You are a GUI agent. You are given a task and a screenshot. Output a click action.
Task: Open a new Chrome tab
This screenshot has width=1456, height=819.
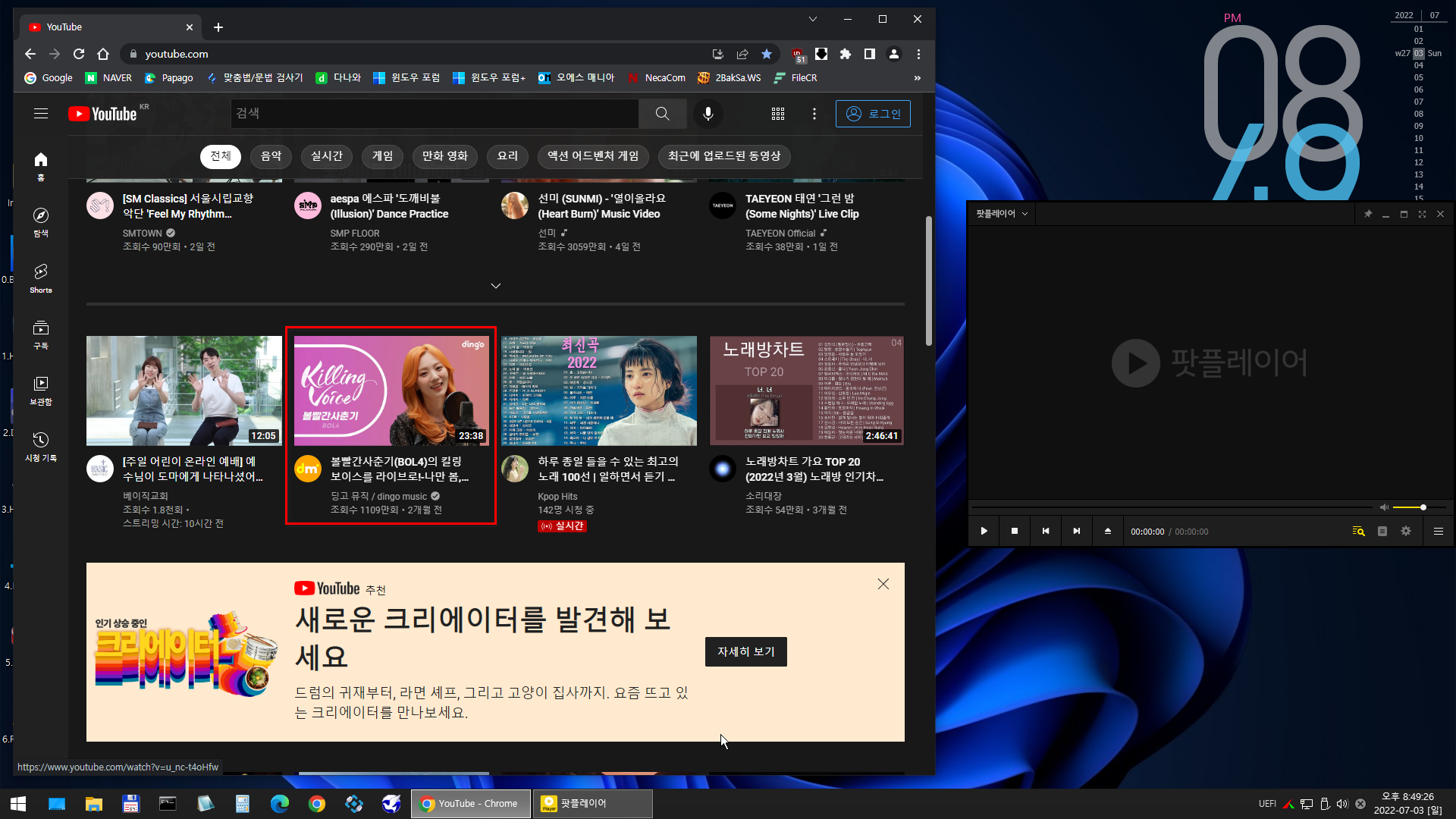218,27
